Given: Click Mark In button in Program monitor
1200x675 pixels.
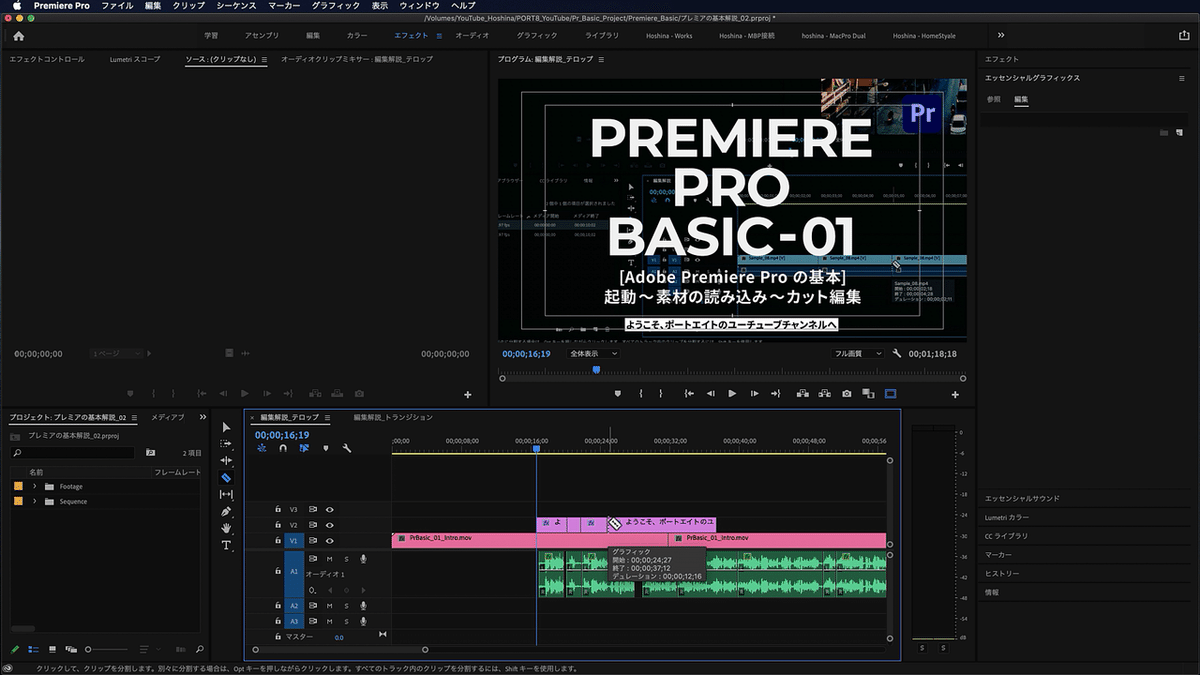Looking at the screenshot, I should coord(640,394).
